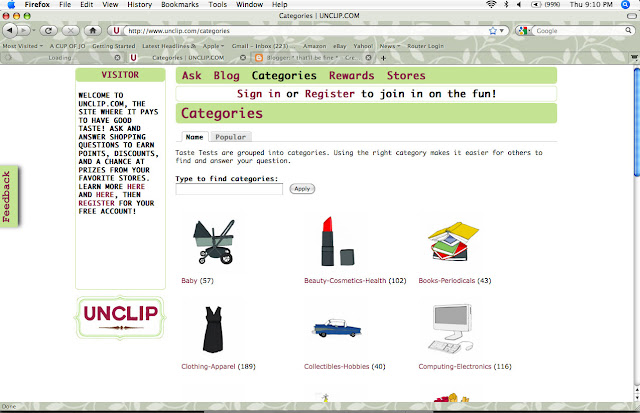Click the computer Electronics category icon
Viewport: 640px width, 413px height.
tap(451, 329)
